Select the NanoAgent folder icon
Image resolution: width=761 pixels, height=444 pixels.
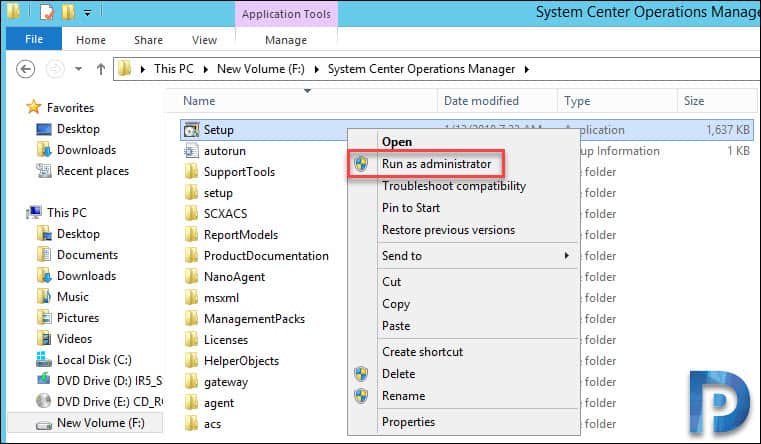pyautogui.click(x=192, y=277)
